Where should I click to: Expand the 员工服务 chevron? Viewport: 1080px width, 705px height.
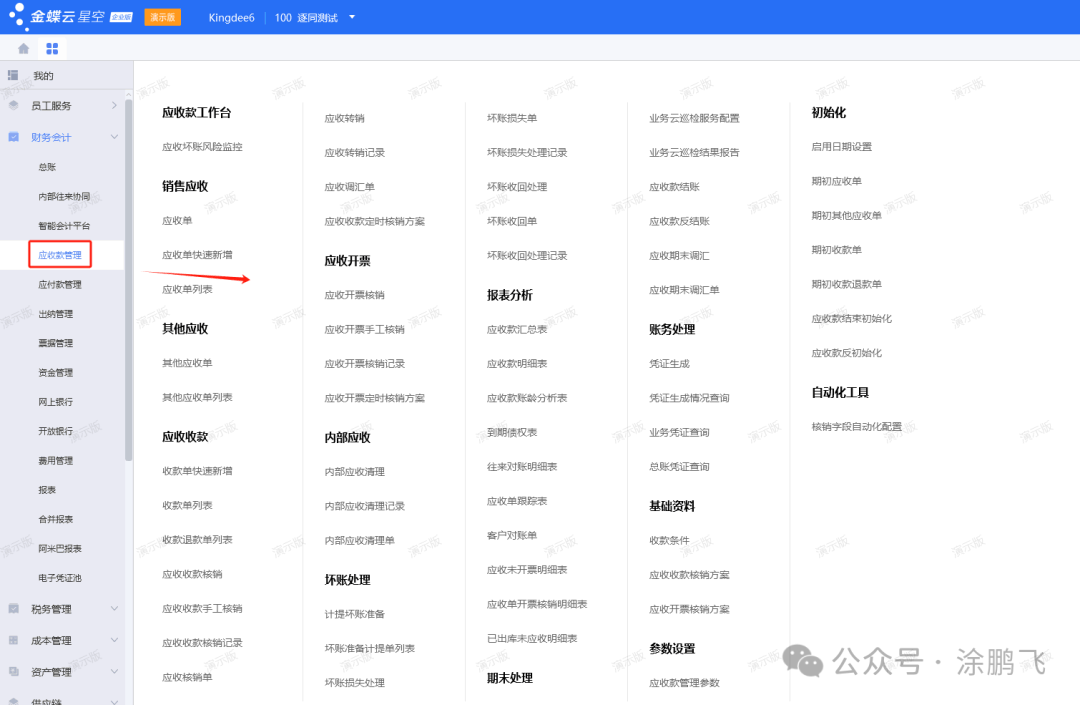coord(114,106)
